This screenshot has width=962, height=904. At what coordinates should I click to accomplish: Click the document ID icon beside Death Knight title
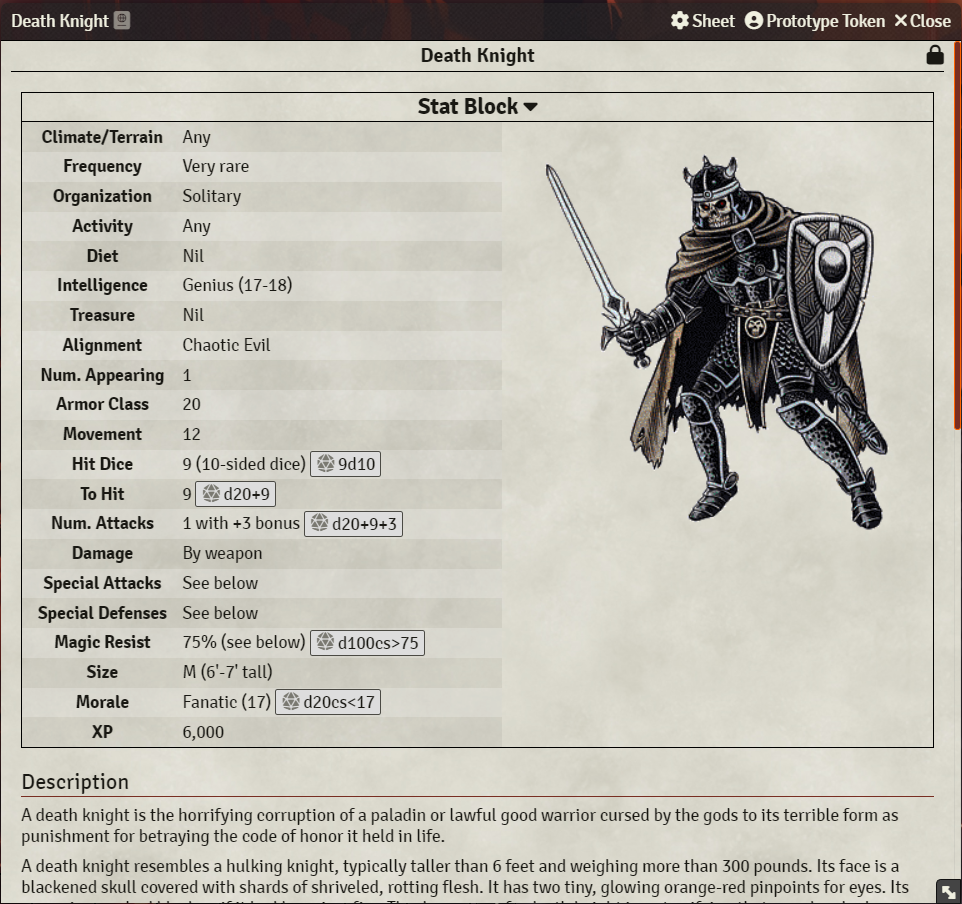pos(121,20)
